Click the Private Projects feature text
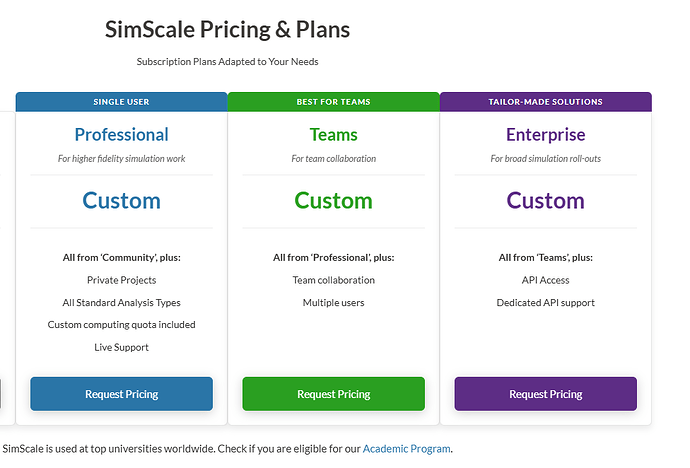Viewport: 690px width, 468px height. click(x=121, y=280)
